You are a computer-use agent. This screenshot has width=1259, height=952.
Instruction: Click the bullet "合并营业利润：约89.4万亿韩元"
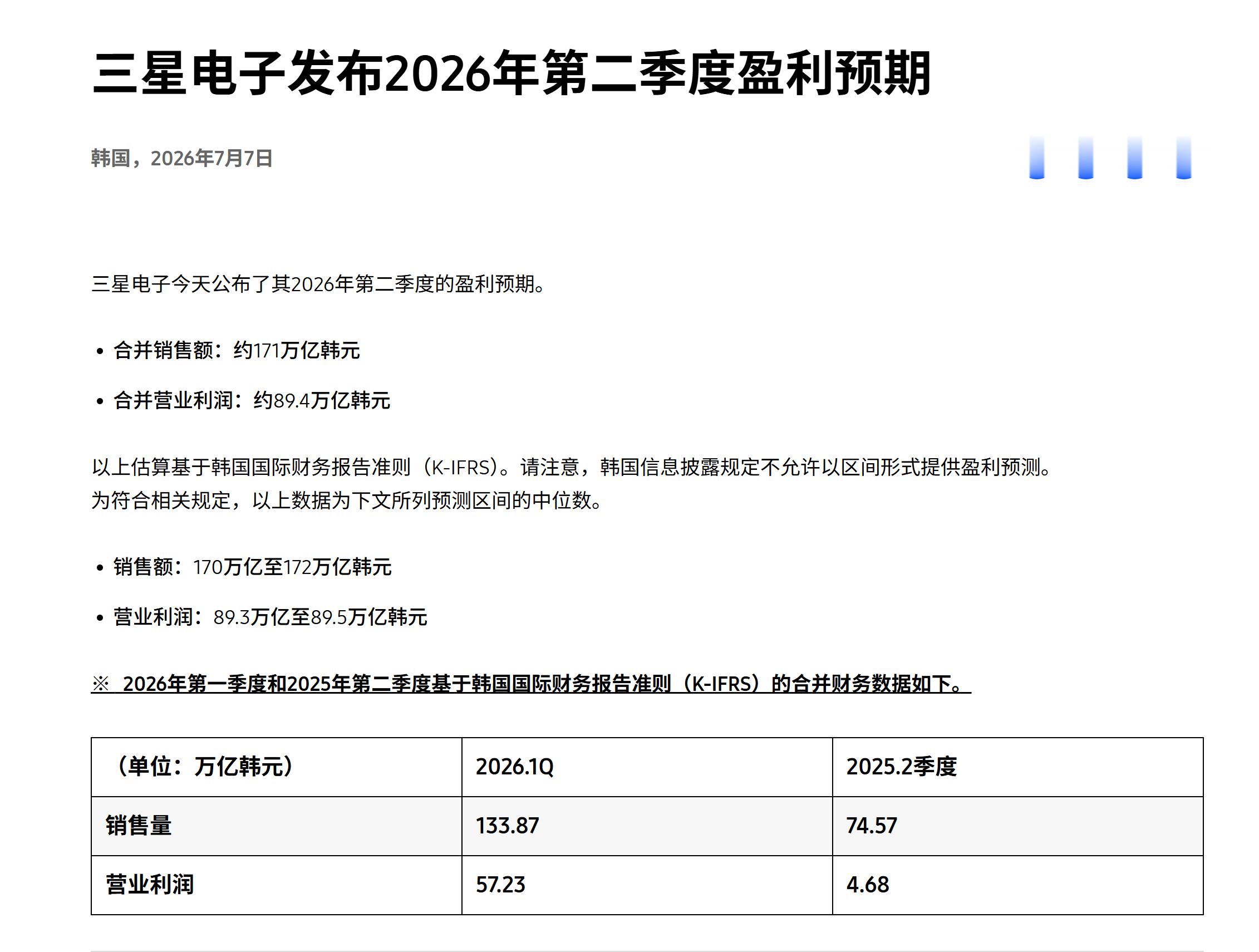[x=252, y=400]
